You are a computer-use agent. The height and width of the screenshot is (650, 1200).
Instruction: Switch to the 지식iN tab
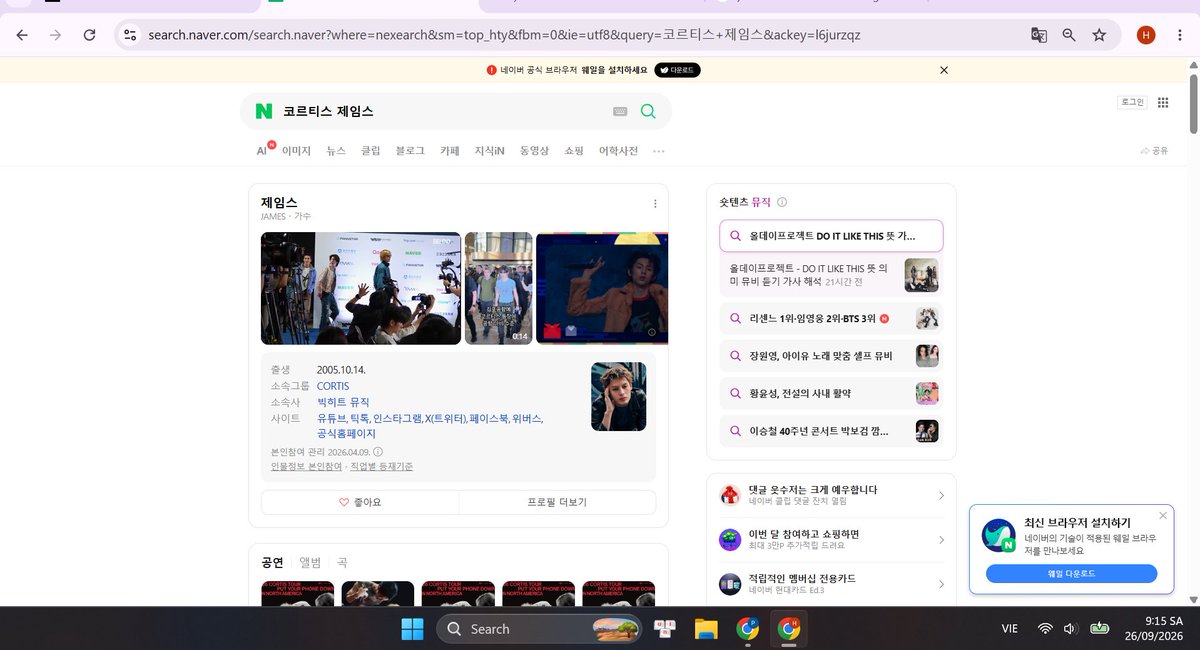pos(490,151)
